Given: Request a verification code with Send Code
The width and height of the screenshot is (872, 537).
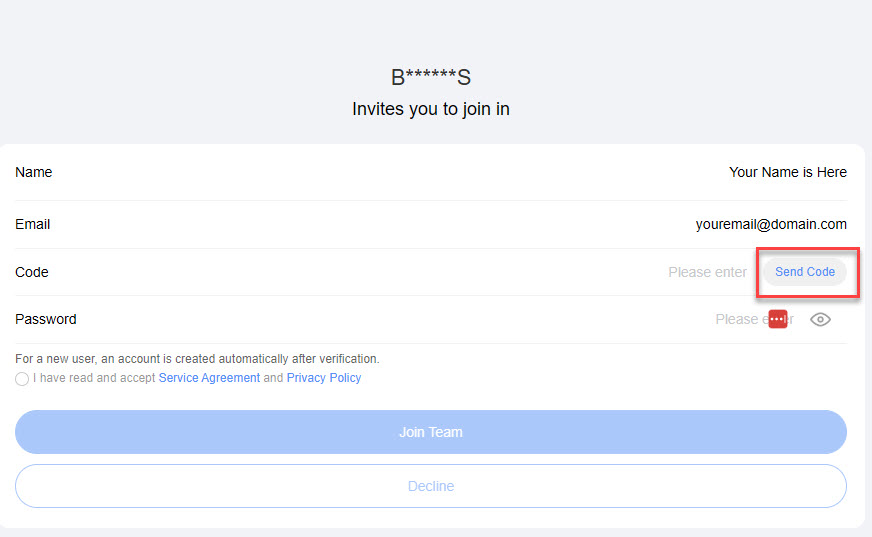Looking at the screenshot, I should click(x=805, y=272).
